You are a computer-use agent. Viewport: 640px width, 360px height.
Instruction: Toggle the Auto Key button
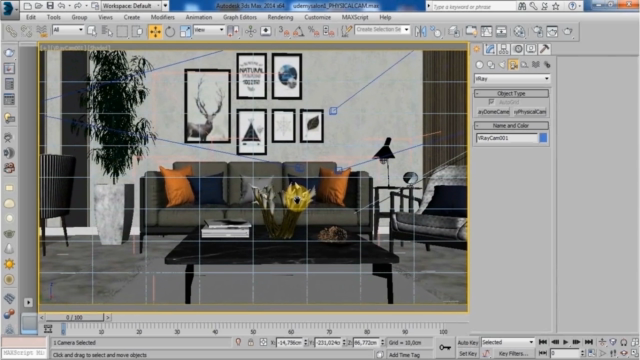468,342
